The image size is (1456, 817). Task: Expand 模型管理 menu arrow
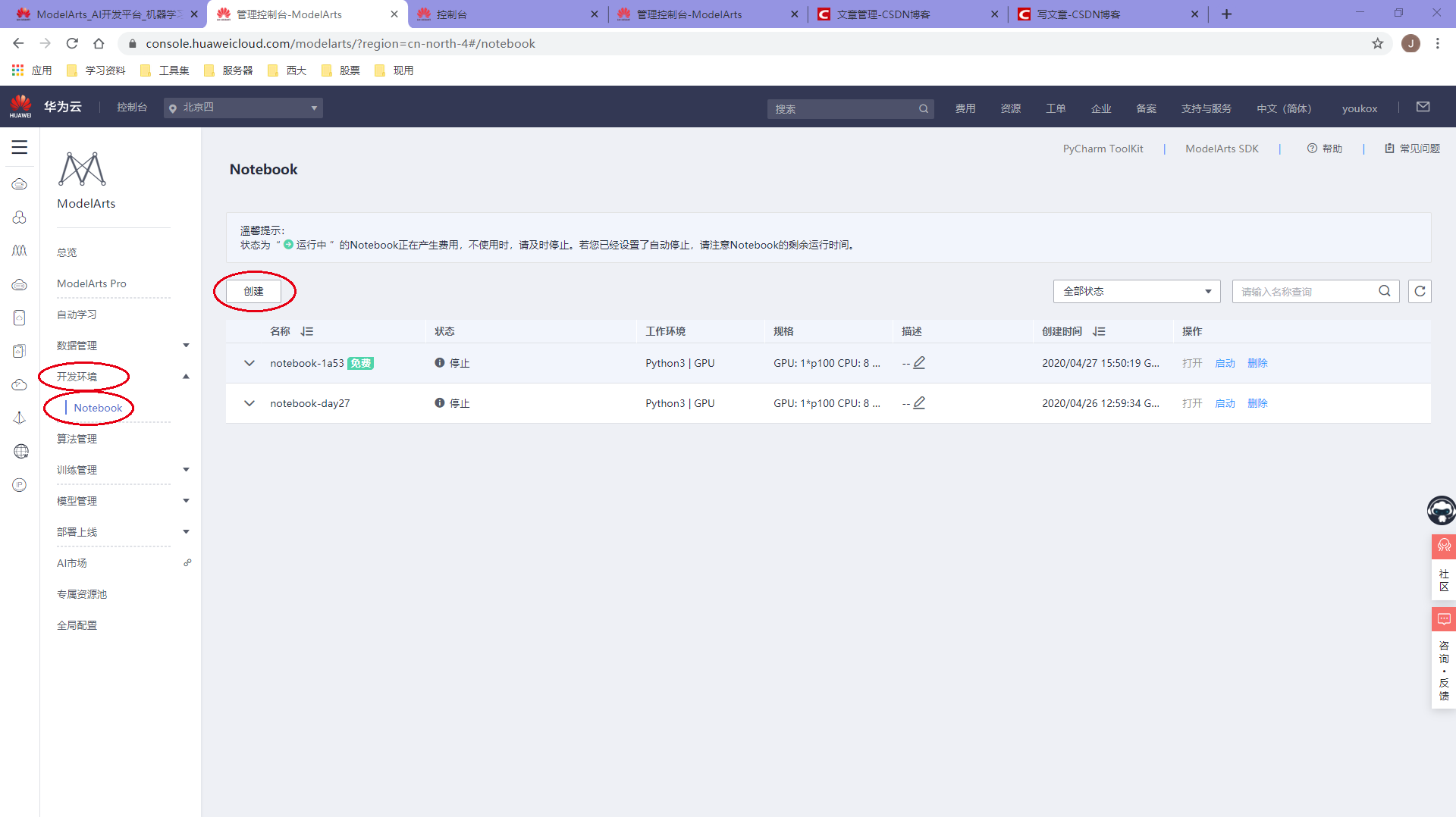coord(186,500)
